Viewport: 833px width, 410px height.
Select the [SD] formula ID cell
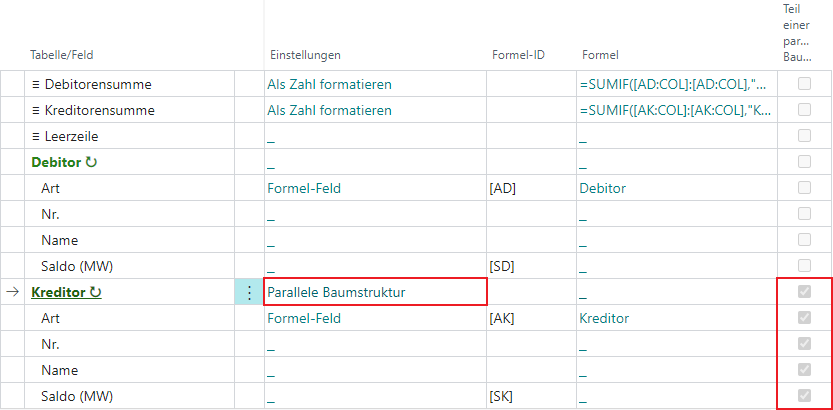tap(531, 266)
